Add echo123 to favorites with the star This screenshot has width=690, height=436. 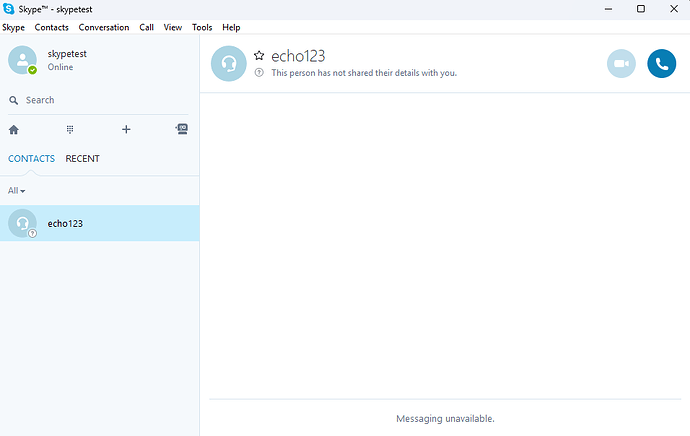click(259, 55)
